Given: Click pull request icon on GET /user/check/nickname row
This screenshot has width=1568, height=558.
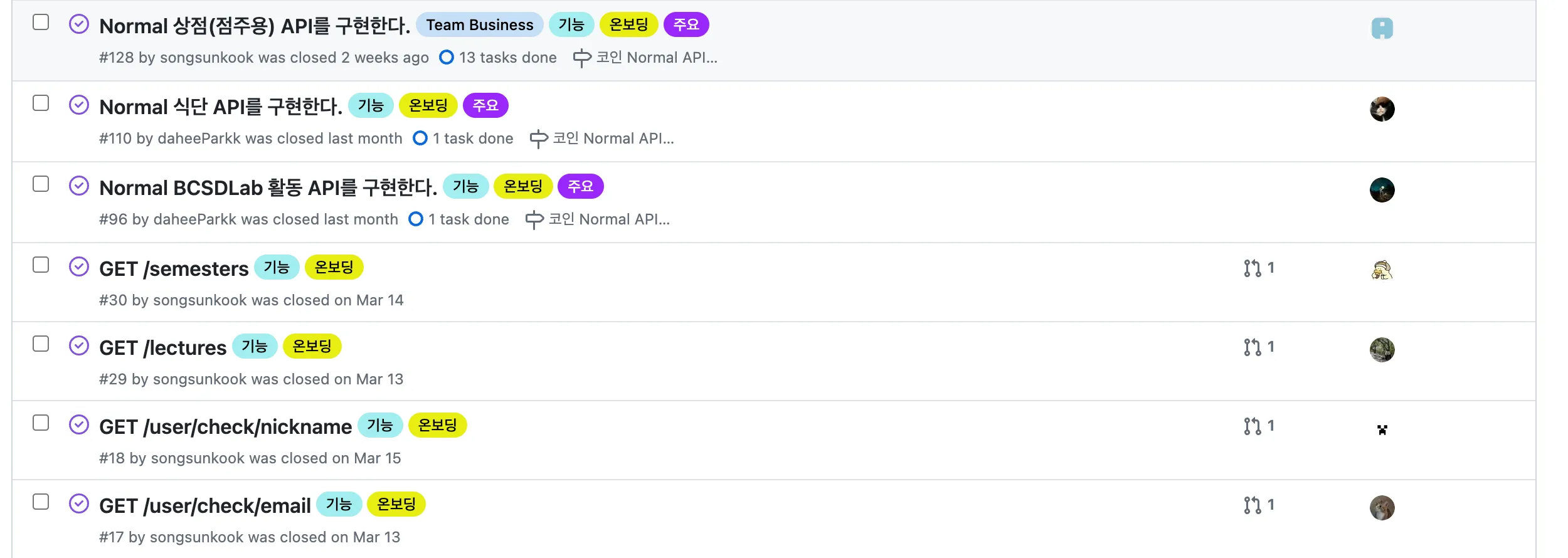Looking at the screenshot, I should point(1252,426).
